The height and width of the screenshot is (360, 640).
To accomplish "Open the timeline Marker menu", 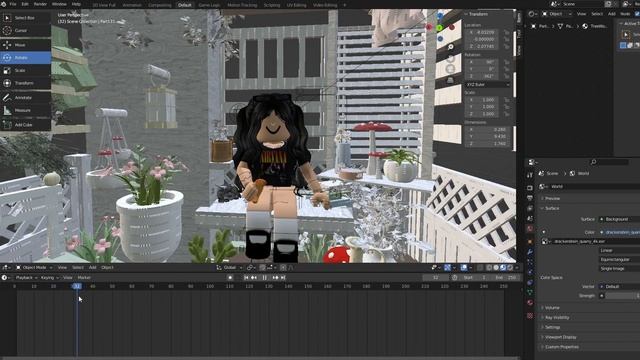I will pyautogui.click(x=84, y=278).
